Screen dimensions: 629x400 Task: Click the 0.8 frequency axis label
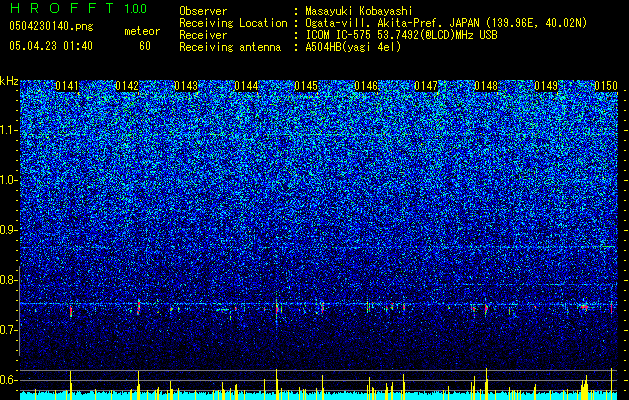coord(9,280)
